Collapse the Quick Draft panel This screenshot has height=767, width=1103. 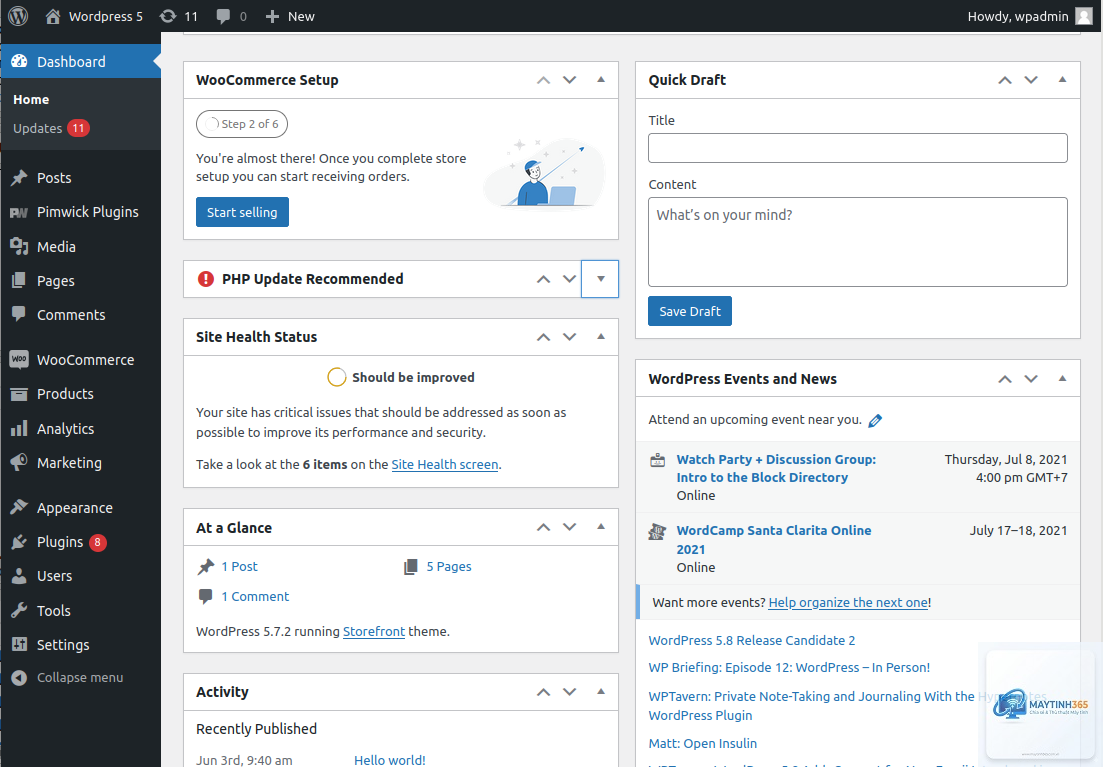click(x=1062, y=80)
